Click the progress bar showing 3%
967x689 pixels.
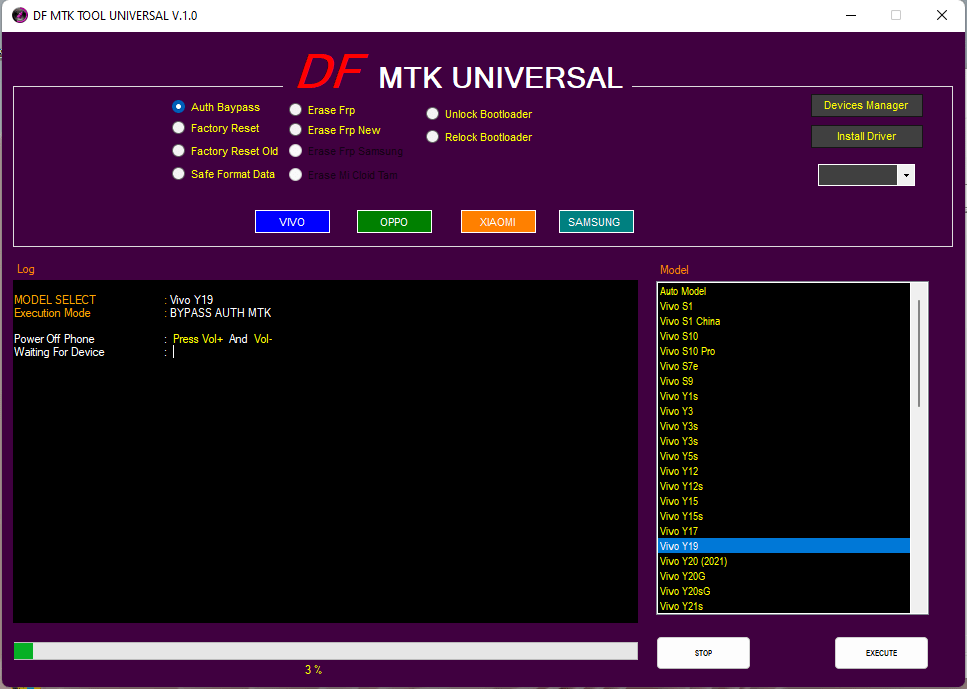323,651
